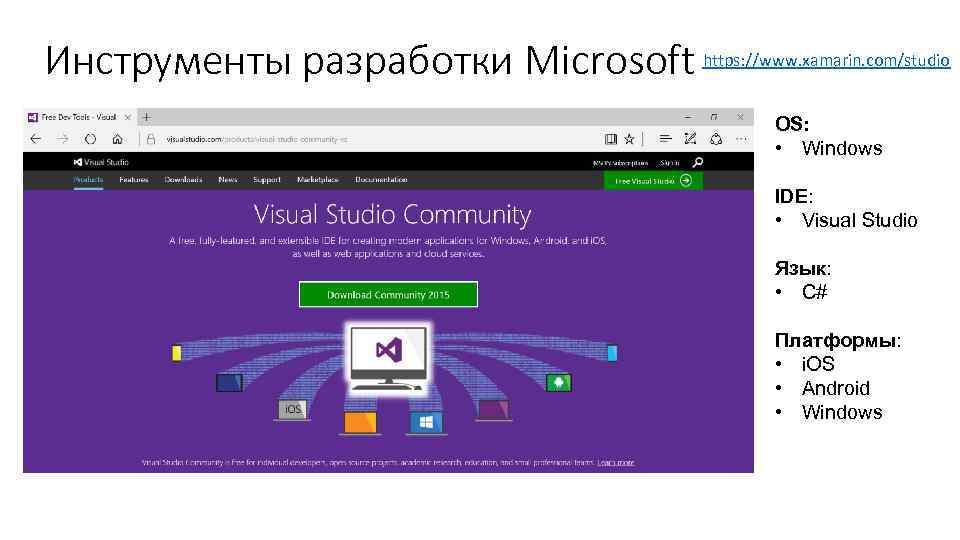The height and width of the screenshot is (540, 960).
Task: Click the green Android device icon
Action: [558, 383]
